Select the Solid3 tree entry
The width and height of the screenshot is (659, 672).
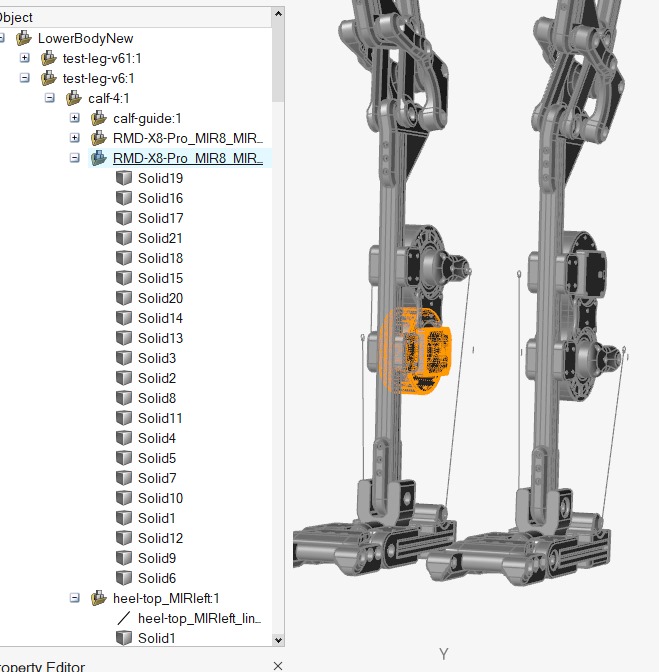pyautogui.click(x=156, y=358)
